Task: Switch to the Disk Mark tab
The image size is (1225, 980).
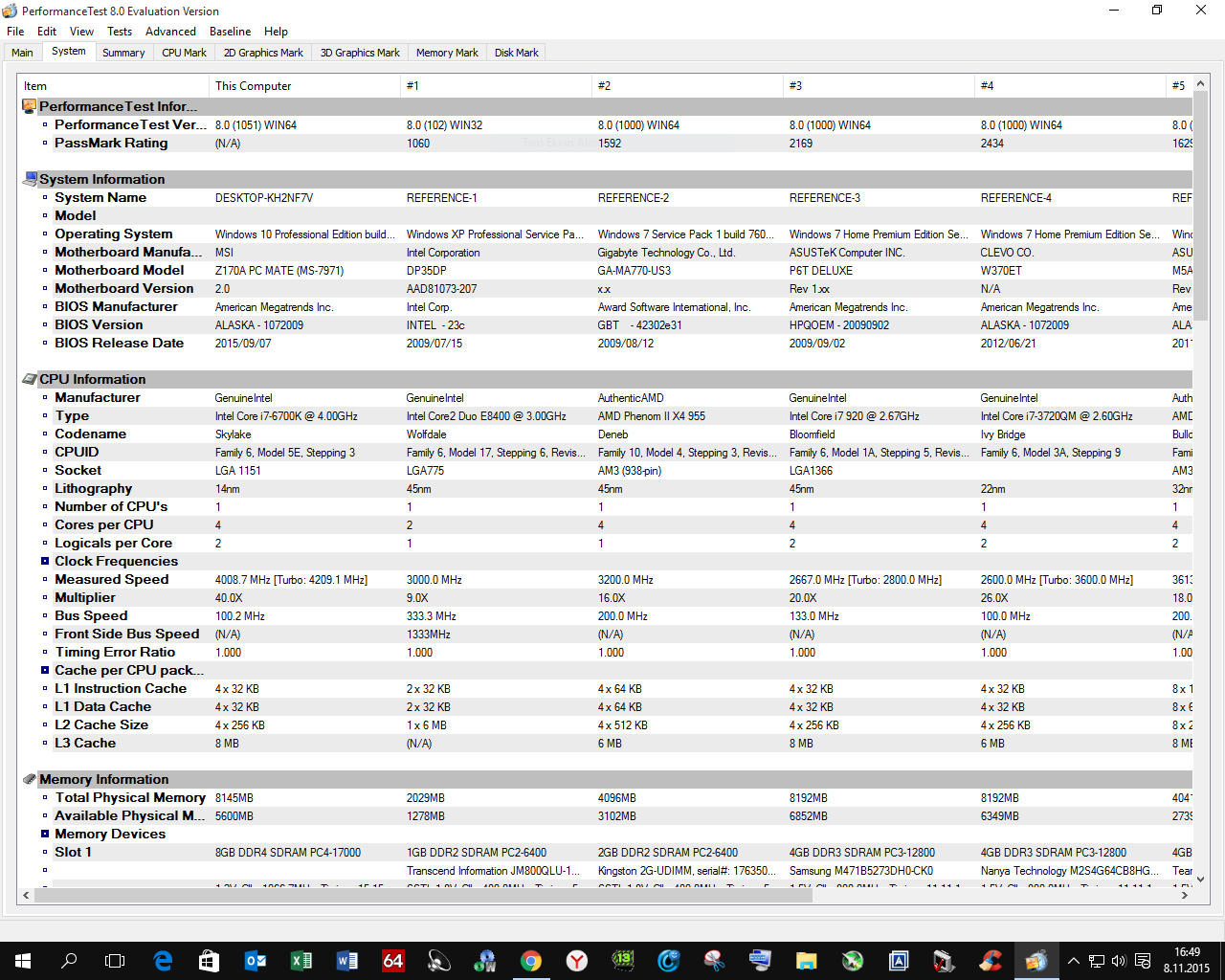Action: (517, 53)
